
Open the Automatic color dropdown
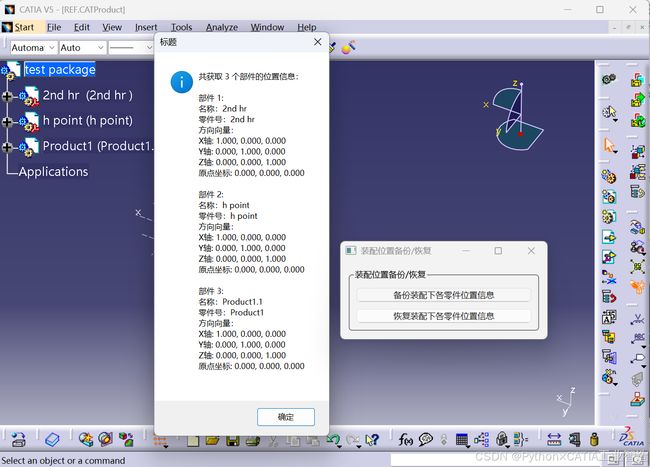(33, 48)
